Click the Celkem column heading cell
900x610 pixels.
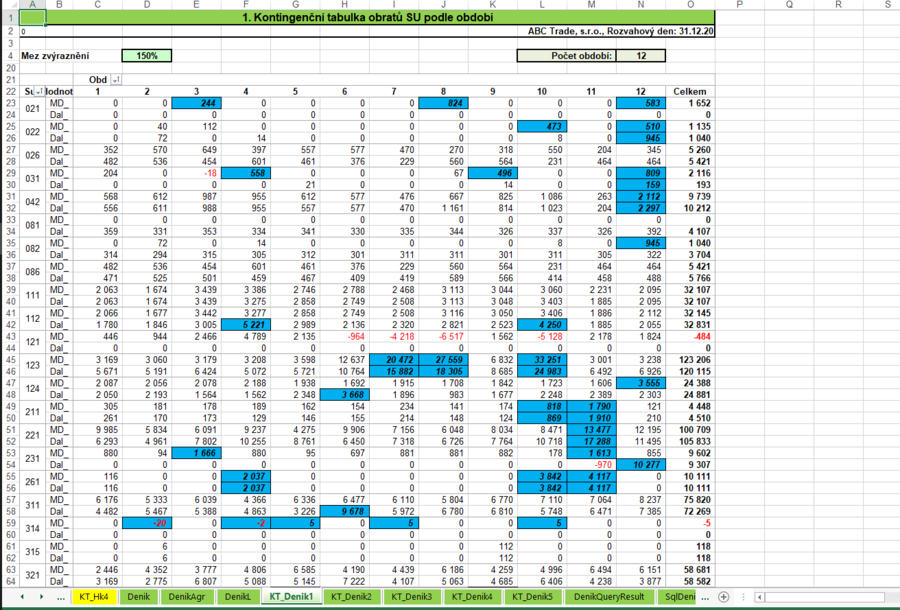point(690,92)
